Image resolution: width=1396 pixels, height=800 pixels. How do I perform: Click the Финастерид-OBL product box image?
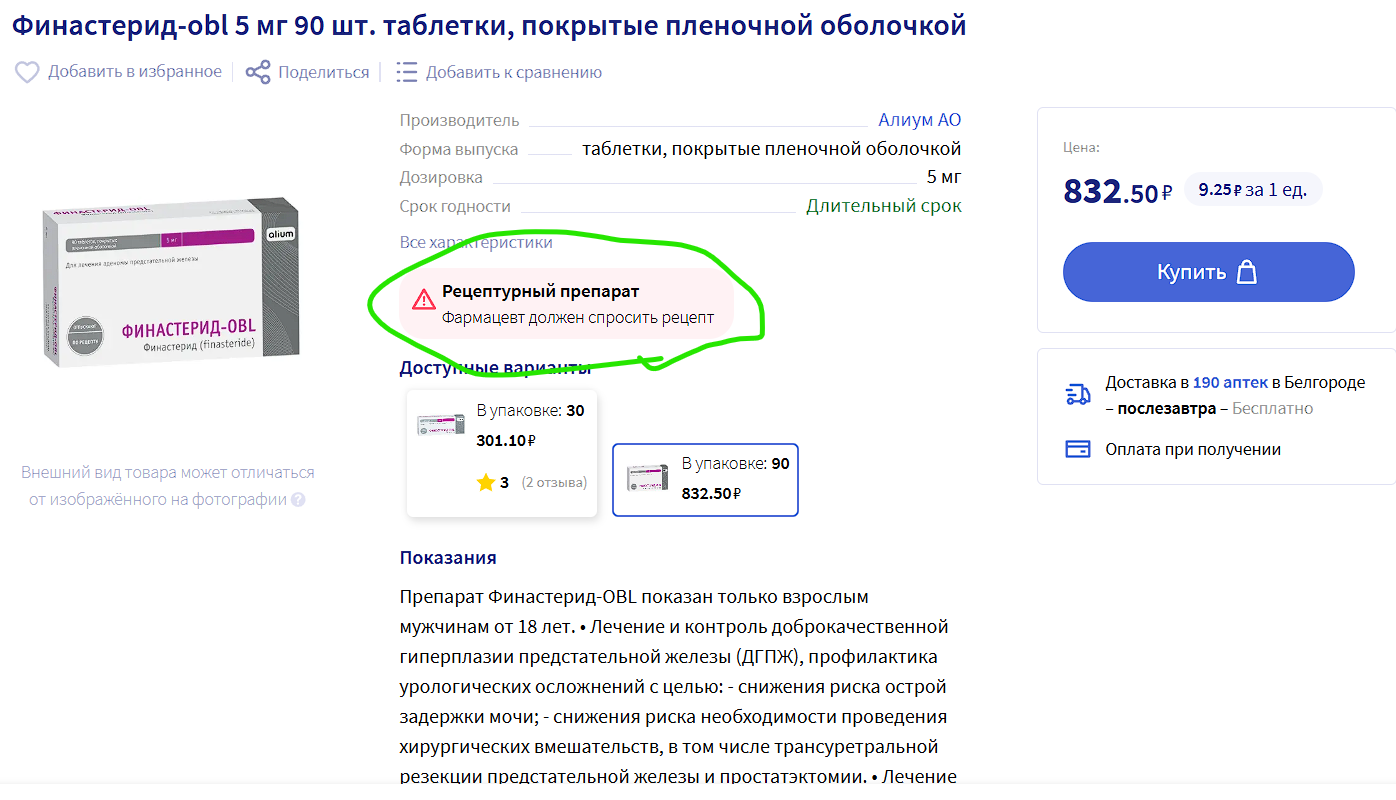[171, 283]
